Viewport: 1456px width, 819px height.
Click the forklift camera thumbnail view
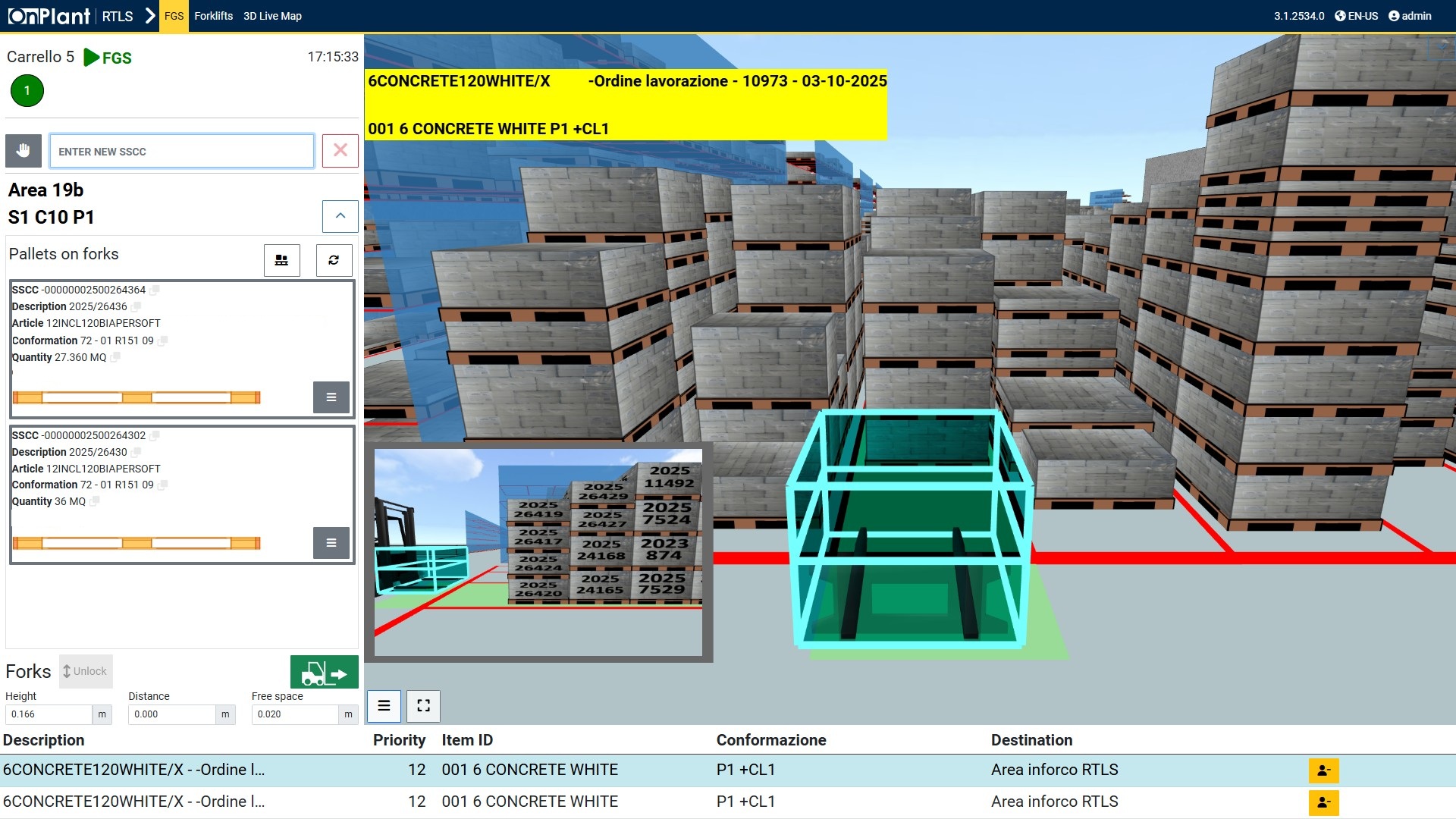tap(538, 552)
